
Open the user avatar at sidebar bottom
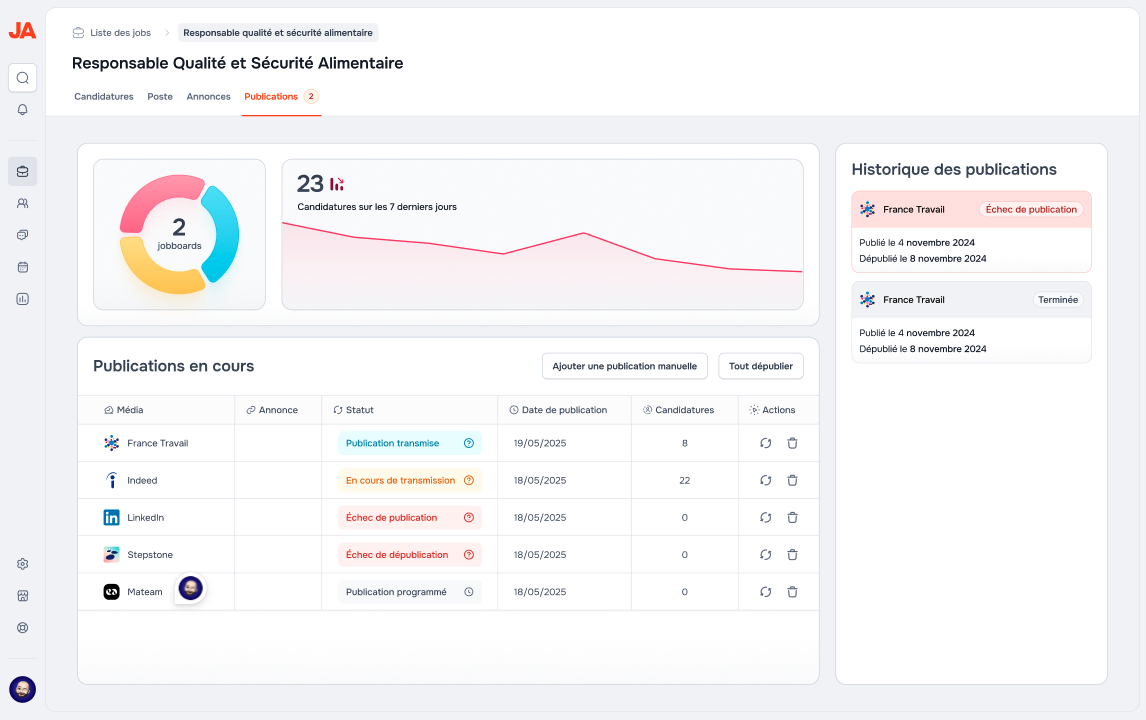tap(23, 689)
